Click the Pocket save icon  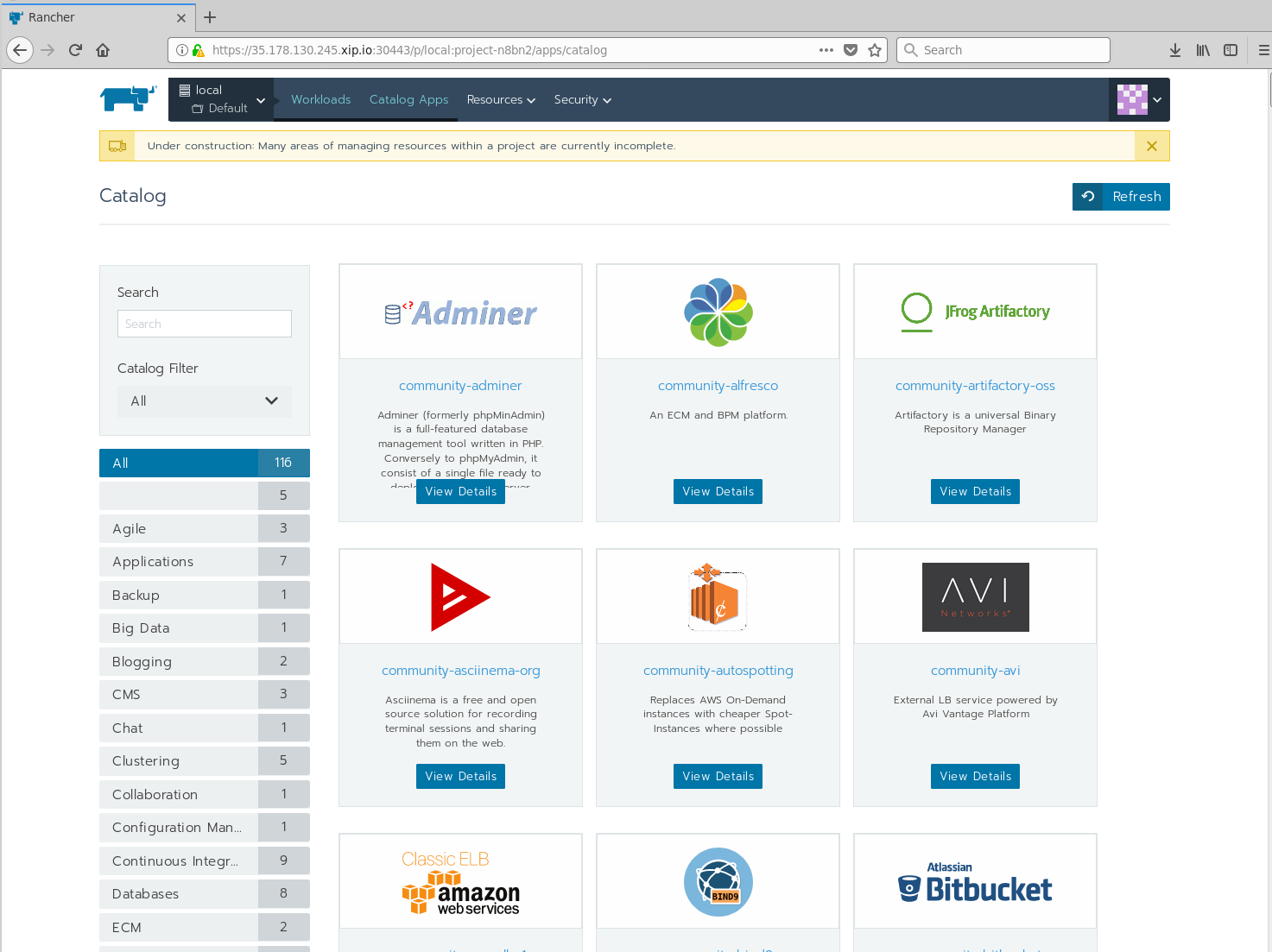tap(851, 50)
